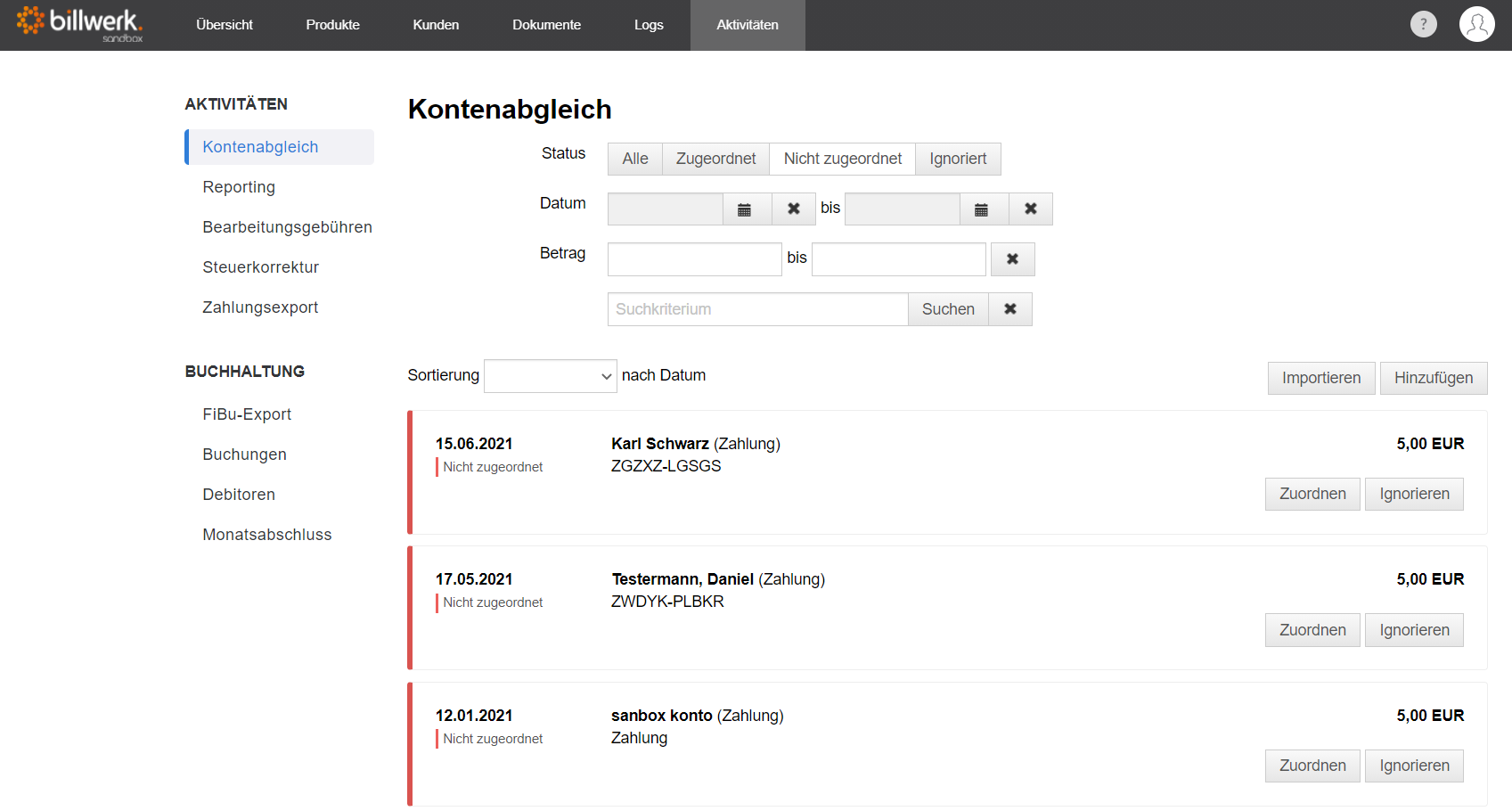Focus the Betrag minimum amount input
The height and width of the screenshot is (811, 1512).
tap(695, 259)
